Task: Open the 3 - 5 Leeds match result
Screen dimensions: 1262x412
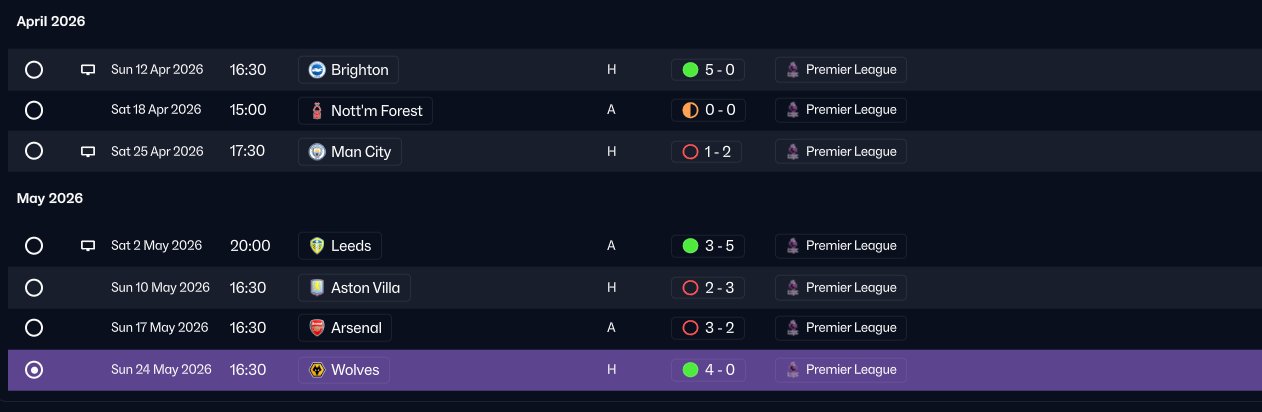Action: point(707,246)
